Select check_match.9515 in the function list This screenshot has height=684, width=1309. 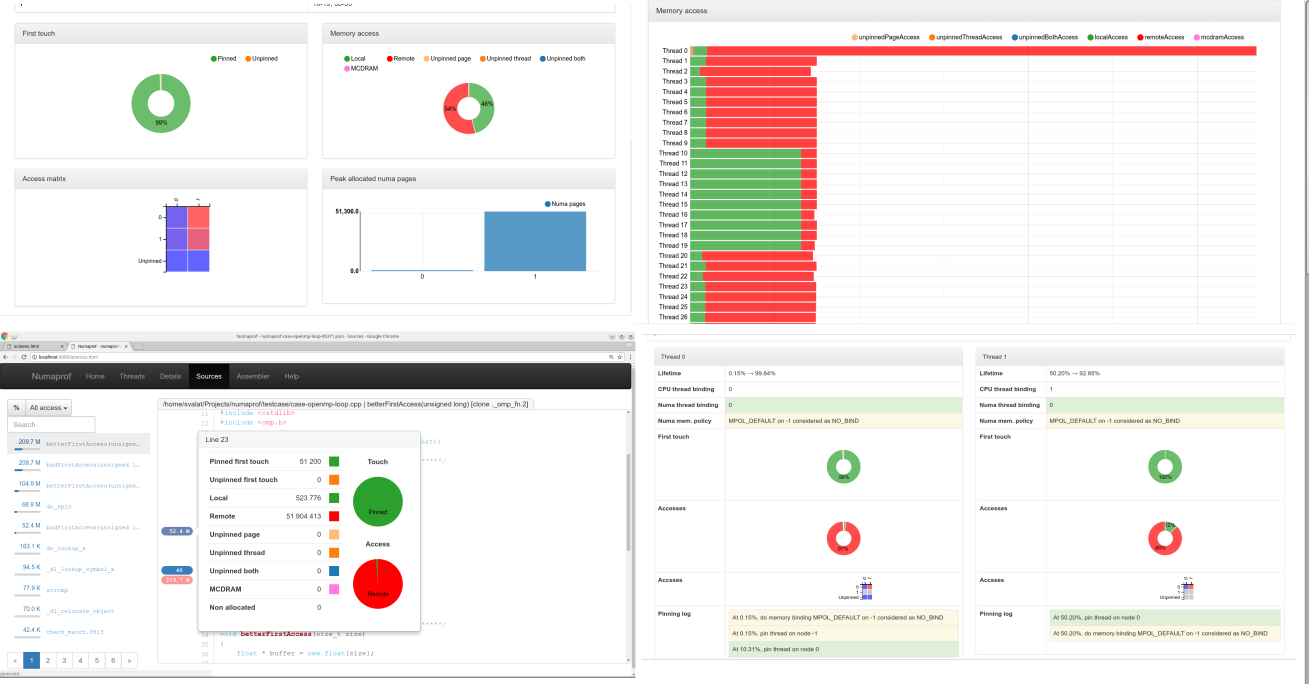point(76,631)
